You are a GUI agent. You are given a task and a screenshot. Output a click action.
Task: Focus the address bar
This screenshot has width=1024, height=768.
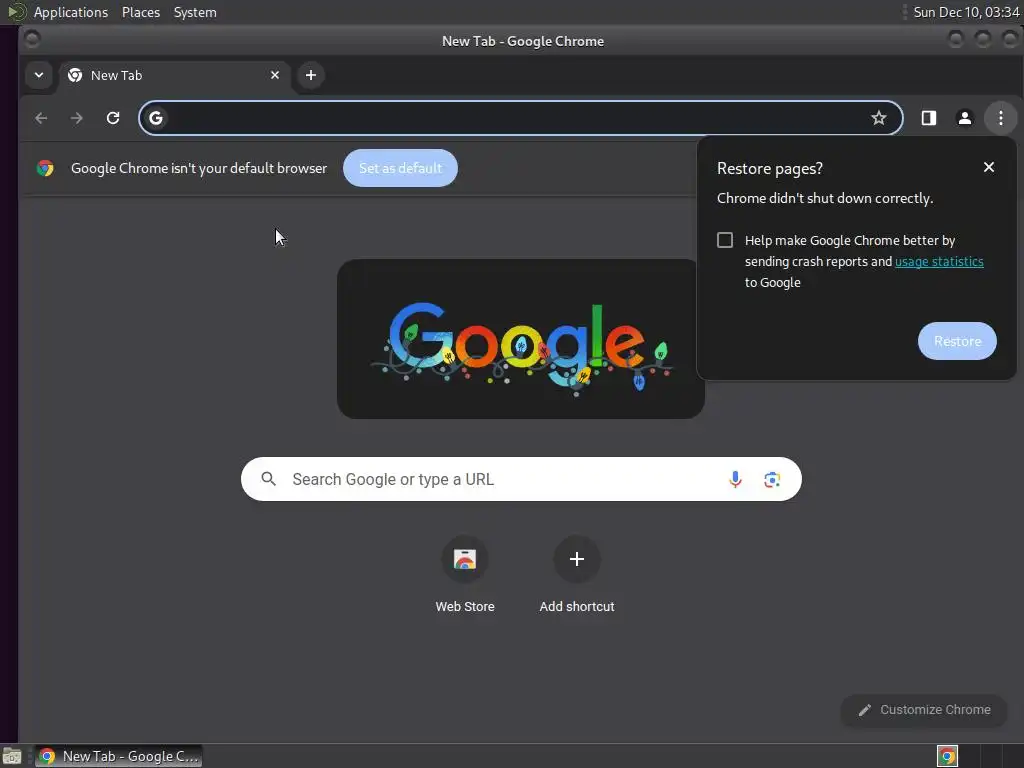[x=520, y=118]
